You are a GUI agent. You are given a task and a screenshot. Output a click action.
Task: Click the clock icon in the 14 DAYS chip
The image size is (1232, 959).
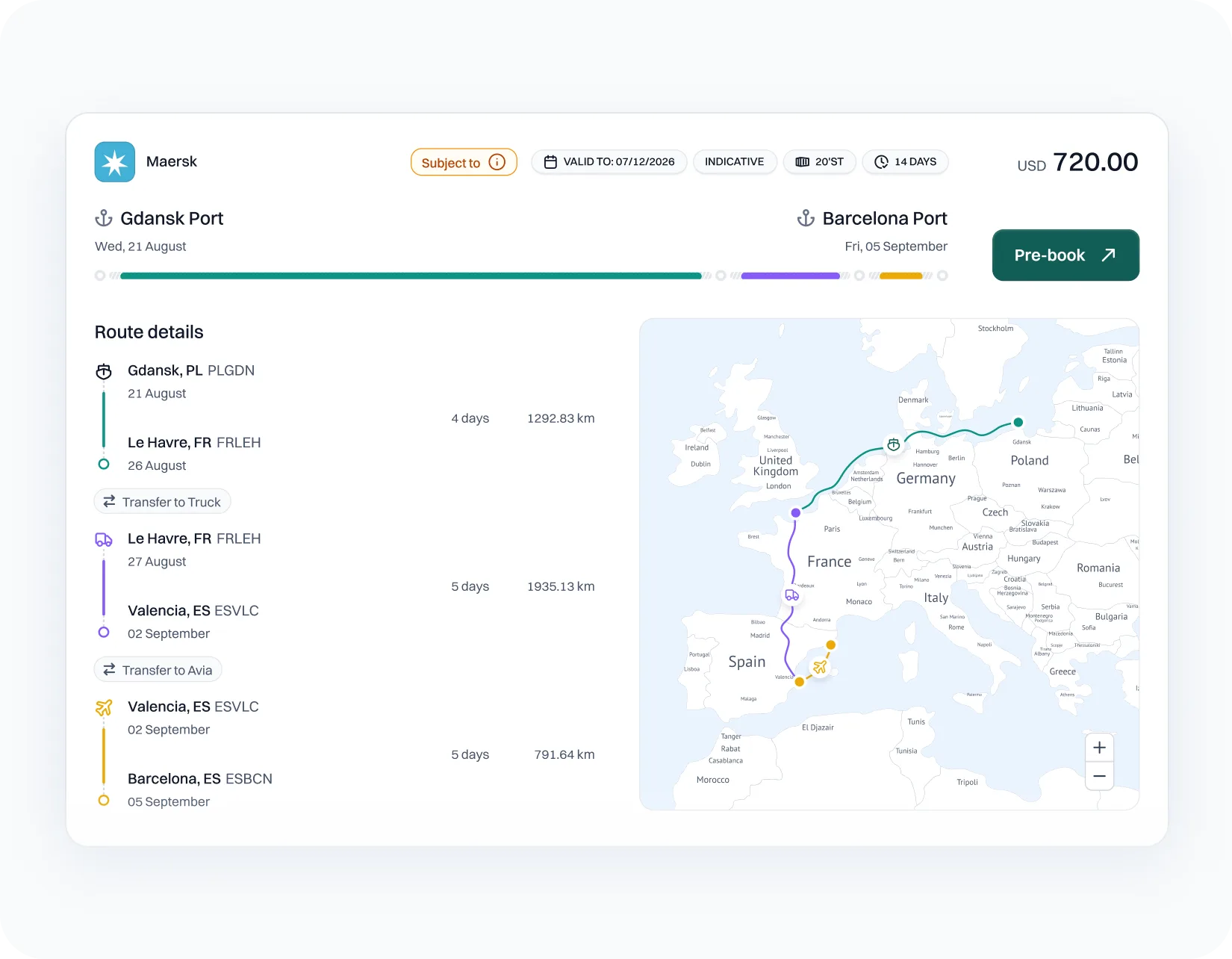[x=882, y=162]
